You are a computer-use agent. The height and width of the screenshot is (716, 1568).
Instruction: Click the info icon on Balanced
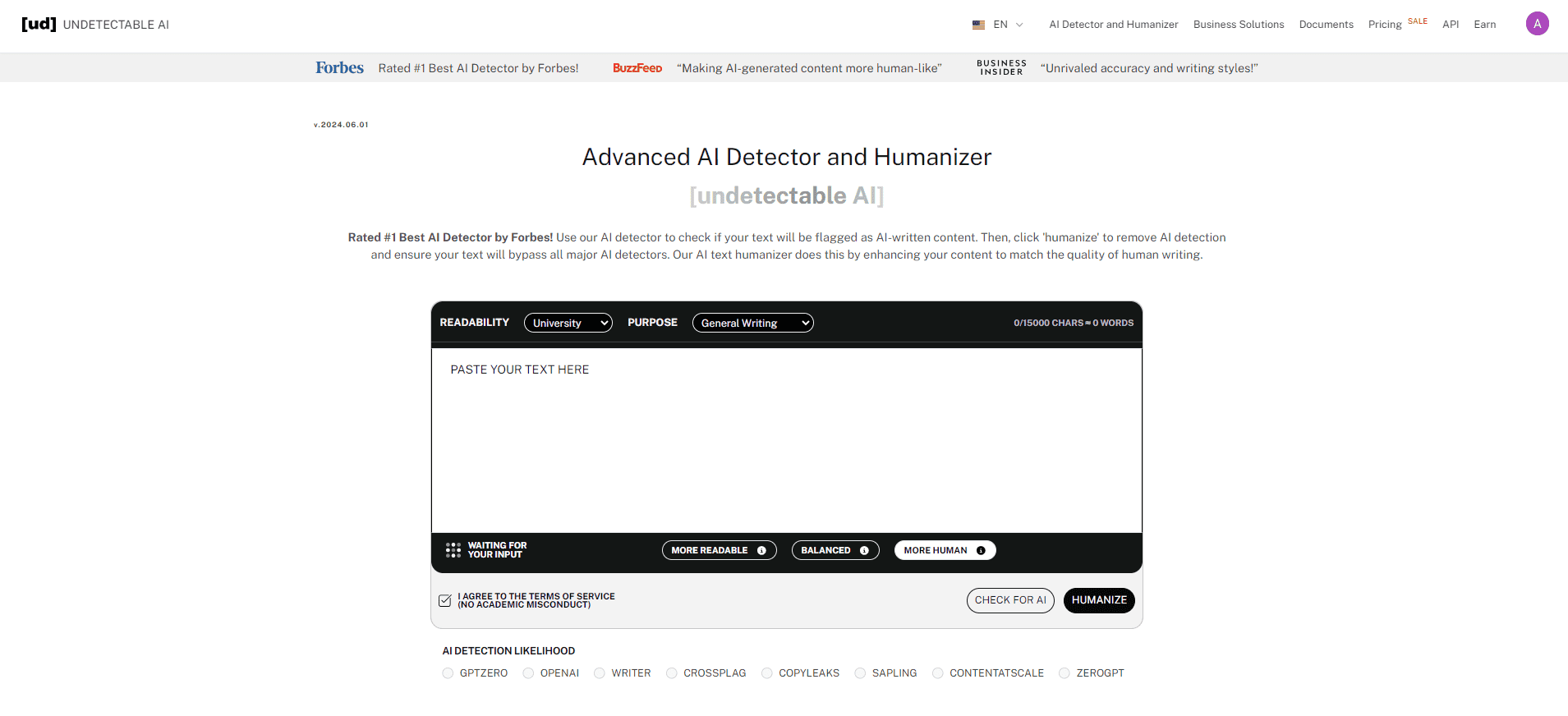(x=864, y=550)
